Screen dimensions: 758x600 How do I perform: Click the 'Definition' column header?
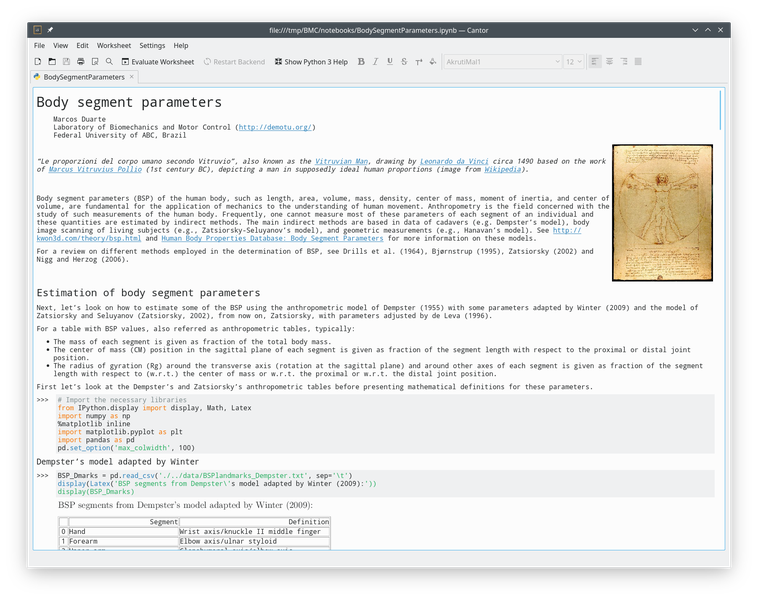(254, 522)
